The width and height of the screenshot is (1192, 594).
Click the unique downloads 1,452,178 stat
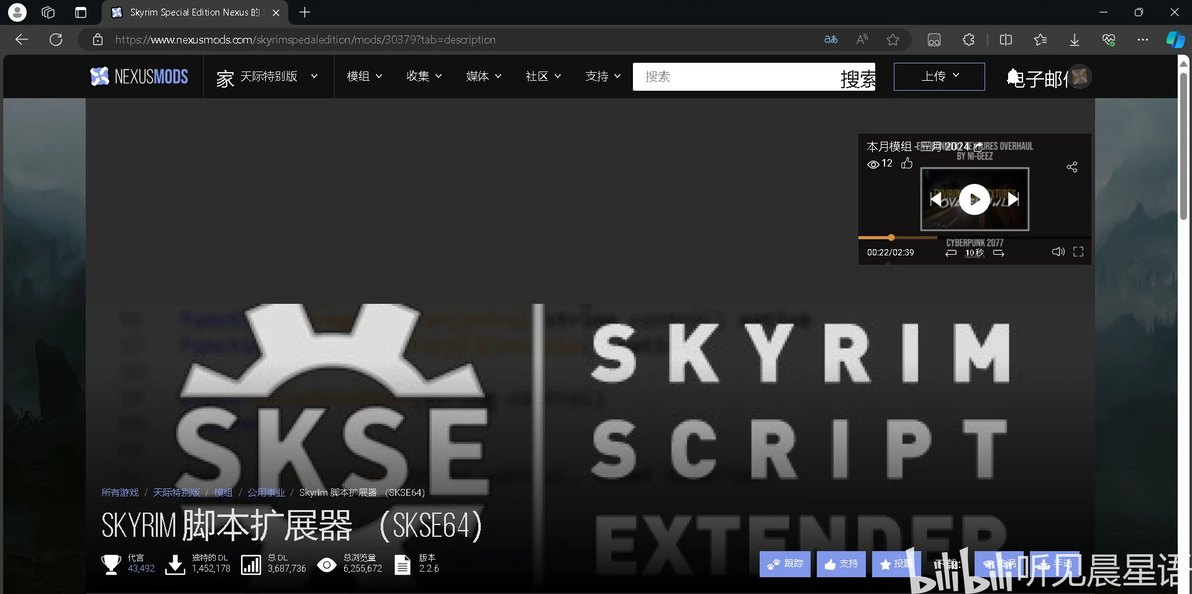pyautogui.click(x=211, y=568)
